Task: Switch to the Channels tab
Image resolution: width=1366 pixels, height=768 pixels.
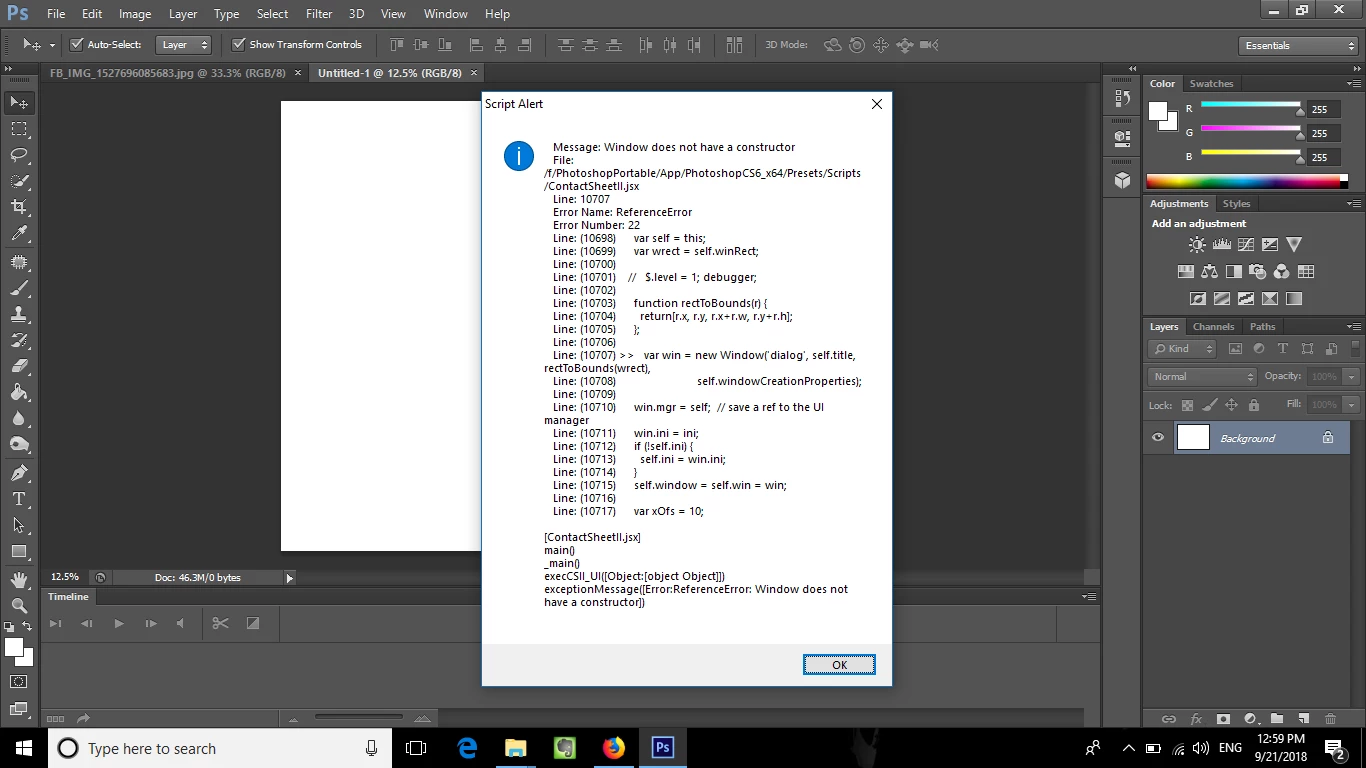Action: point(1214,327)
